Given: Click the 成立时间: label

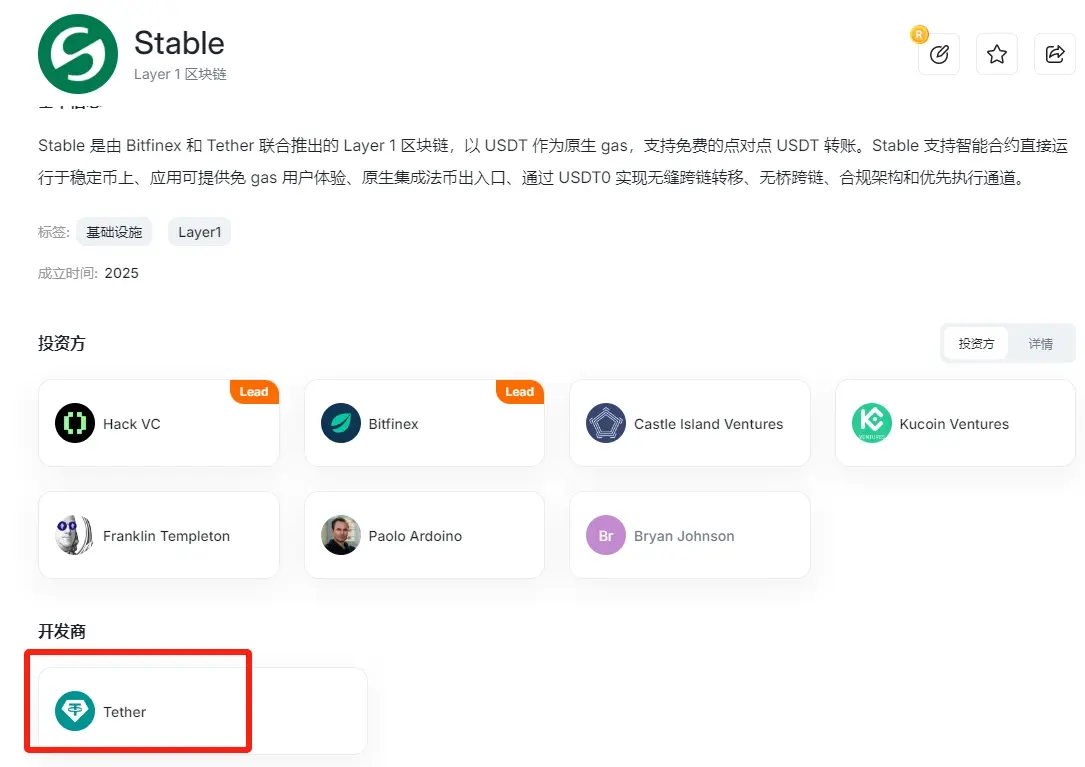Looking at the screenshot, I should click(x=68, y=273).
